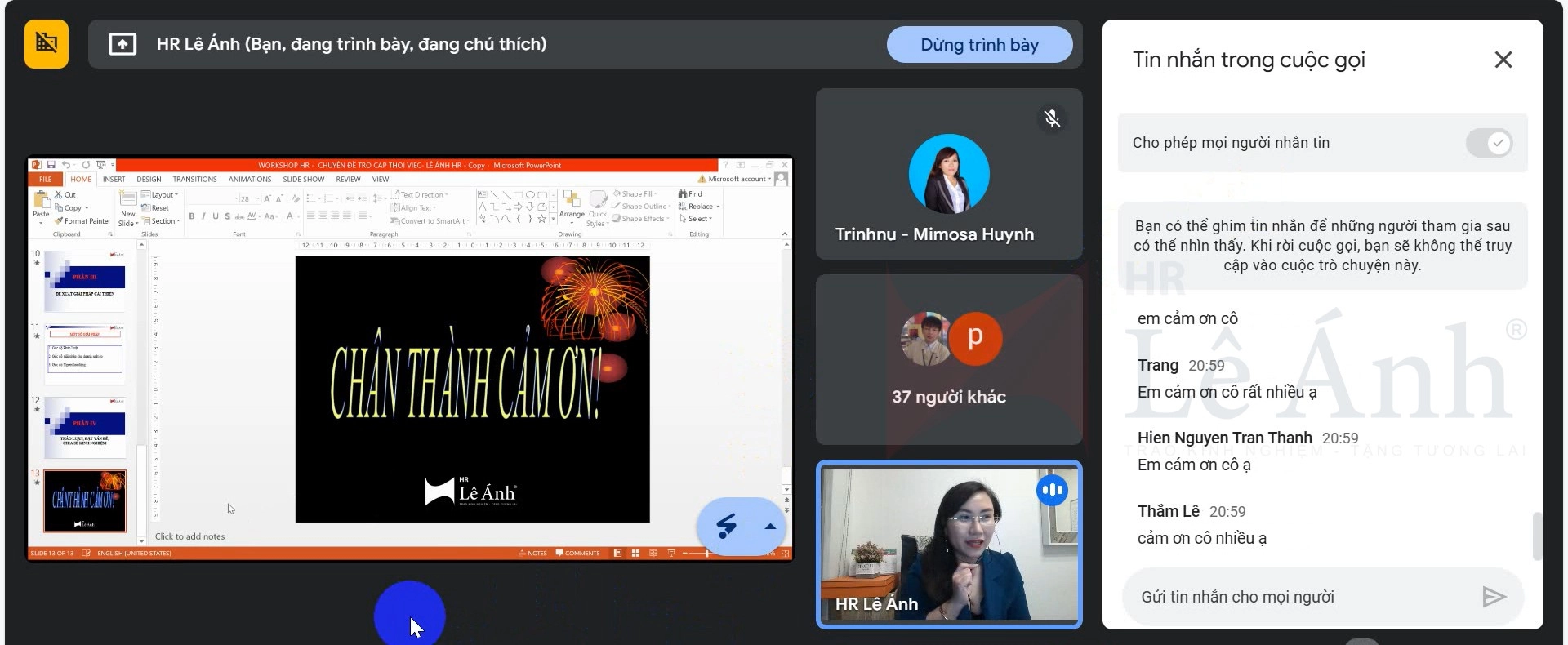Click the send message arrow icon

1493,597
